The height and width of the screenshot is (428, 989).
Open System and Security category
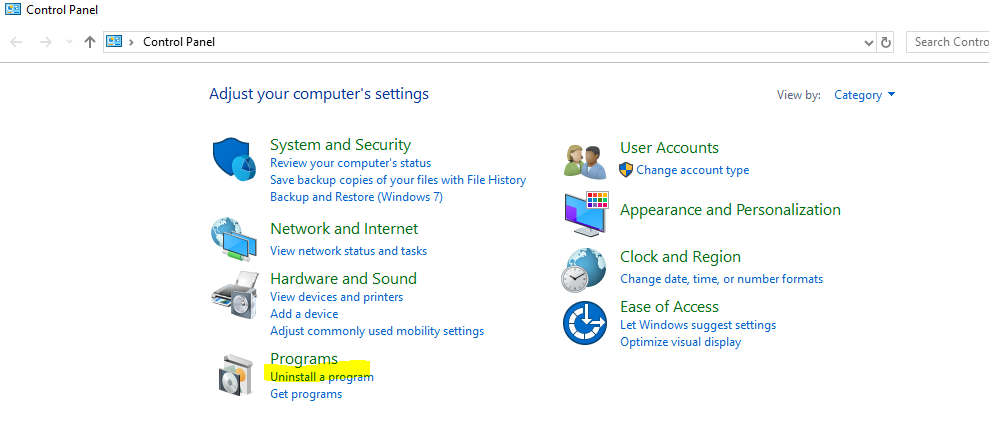pyautogui.click(x=341, y=144)
